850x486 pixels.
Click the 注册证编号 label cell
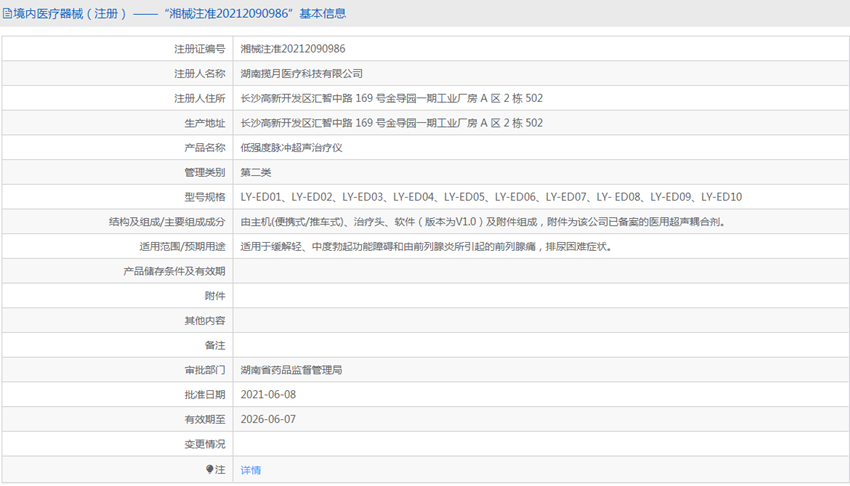click(x=199, y=49)
